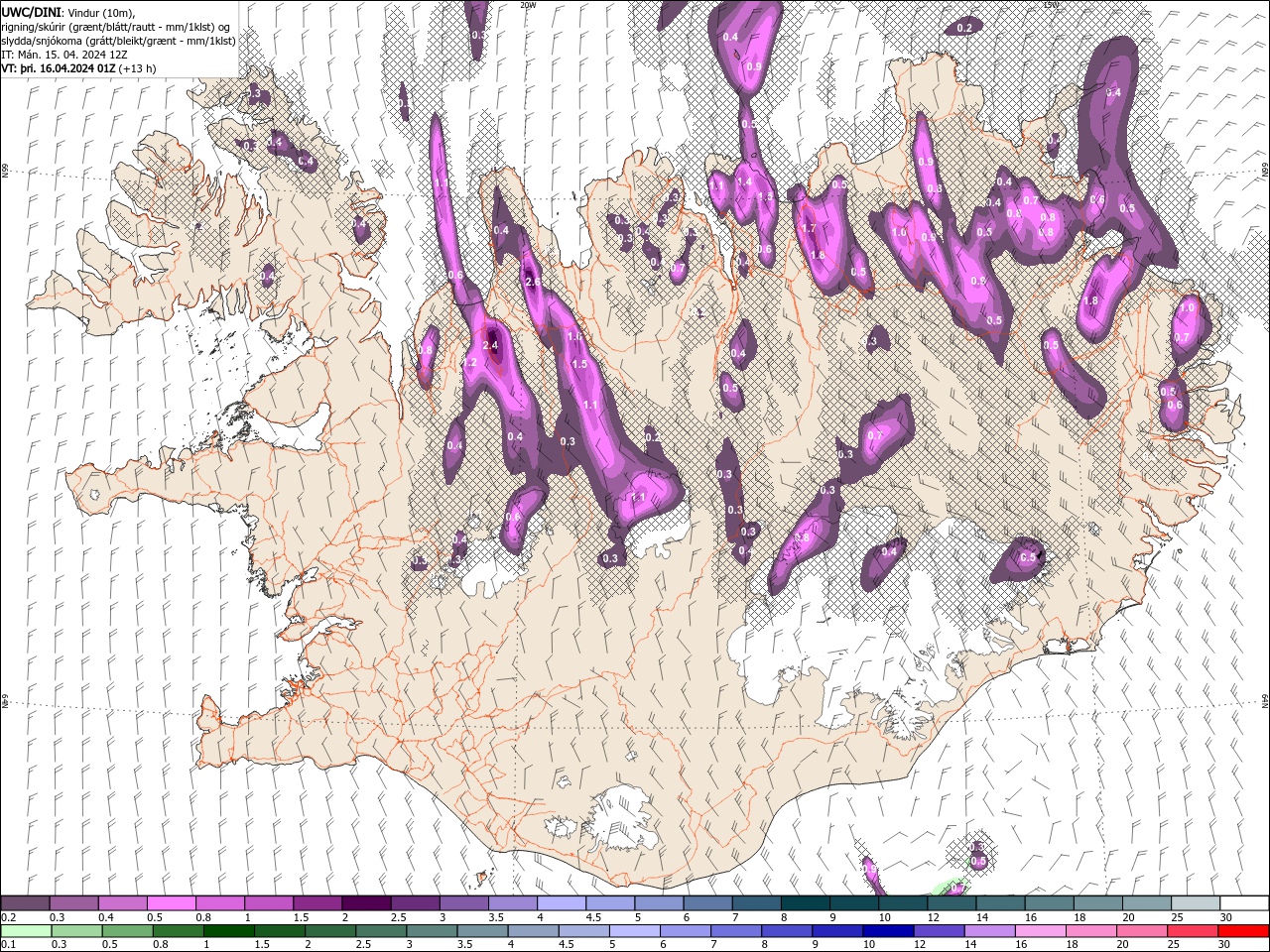
Task: Select the upper legend swatch between 0.3 and 0.4
Action: 74,903
